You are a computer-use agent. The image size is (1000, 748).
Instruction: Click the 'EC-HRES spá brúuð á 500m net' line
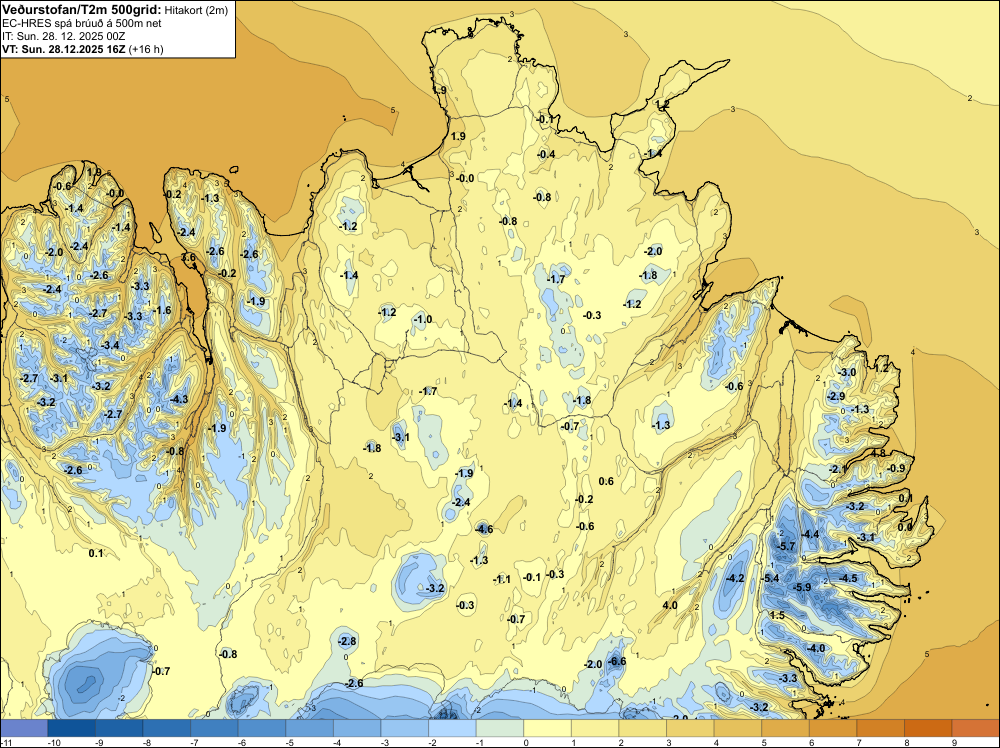82,23
